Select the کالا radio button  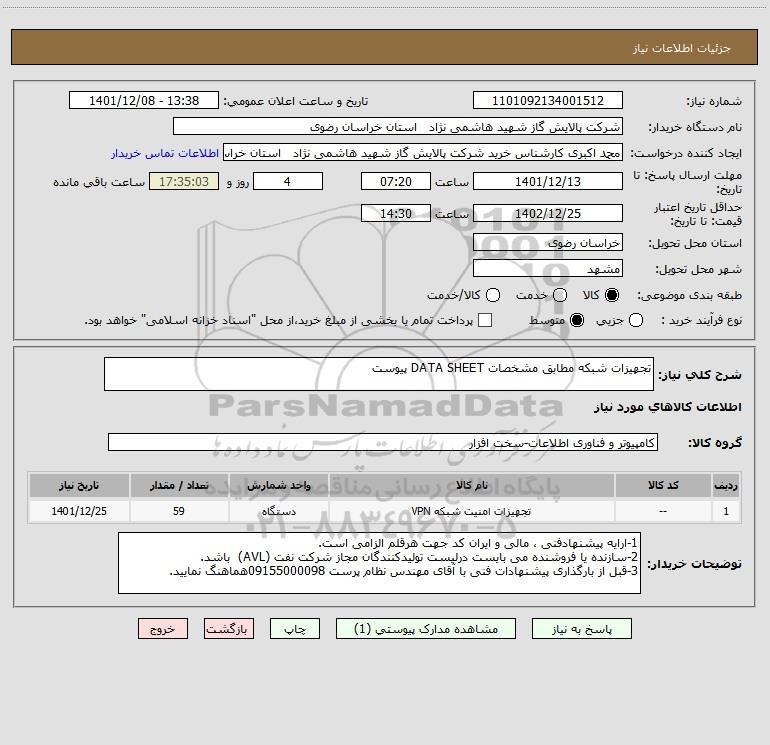612,295
